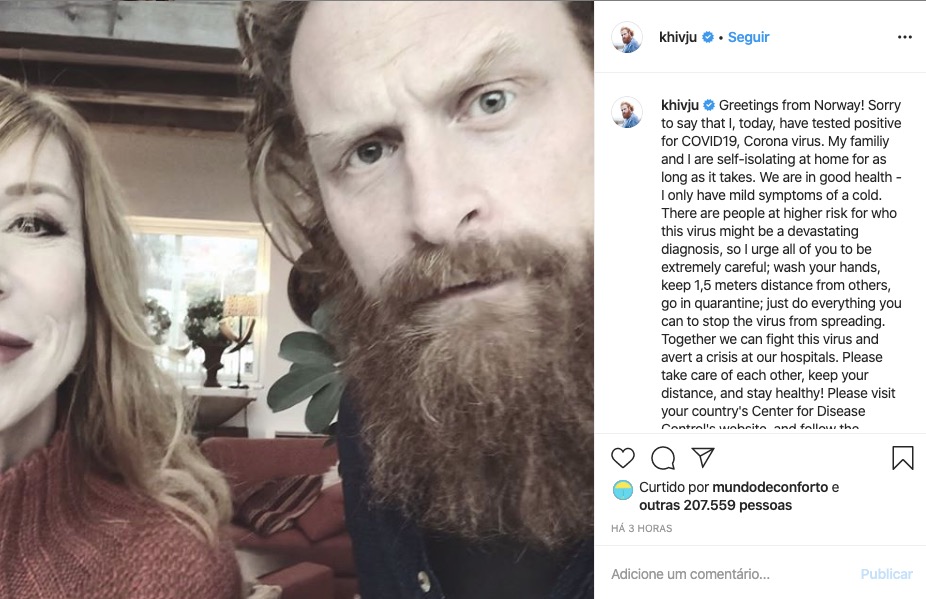
Task: Open khivju's profile picture in the header
Action: coord(628,36)
